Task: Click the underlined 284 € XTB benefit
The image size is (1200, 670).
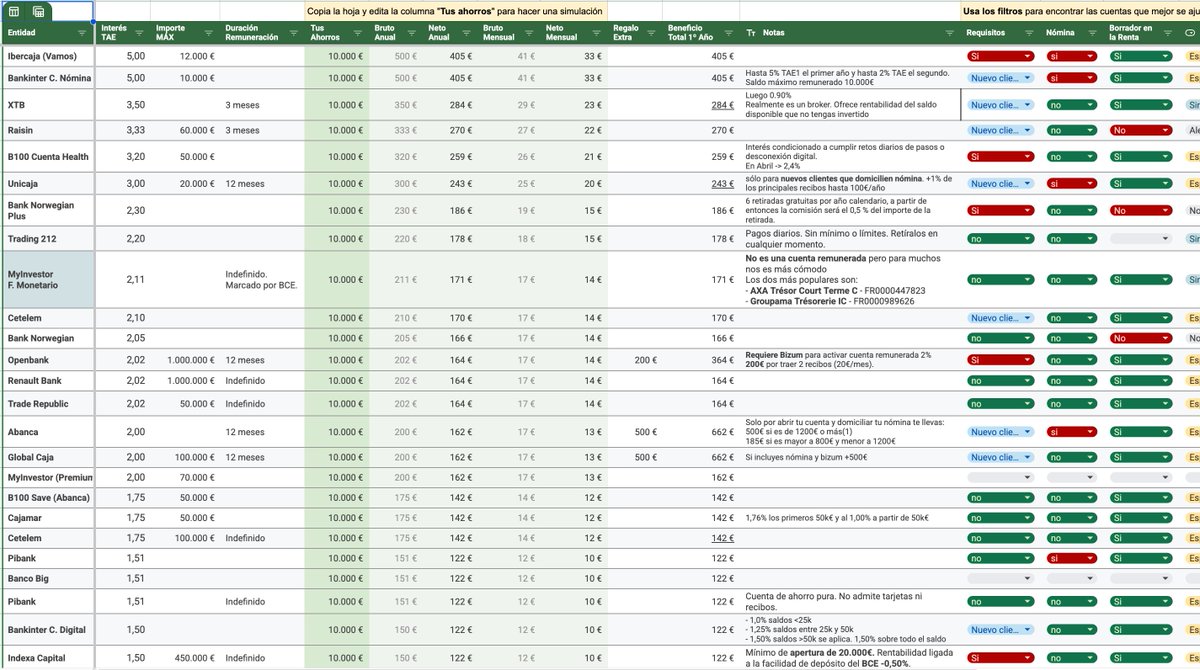Action: 722,104
